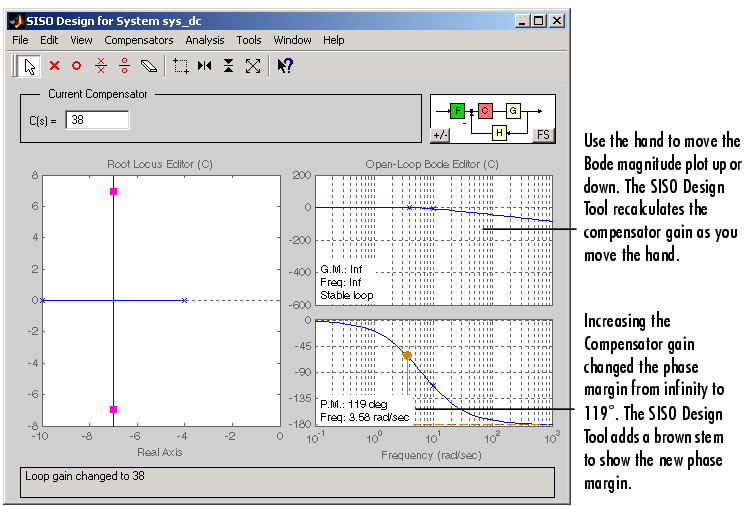Screen dimensions: 752x506
Task: Click the open-loop pole at -4
Action: point(184,300)
